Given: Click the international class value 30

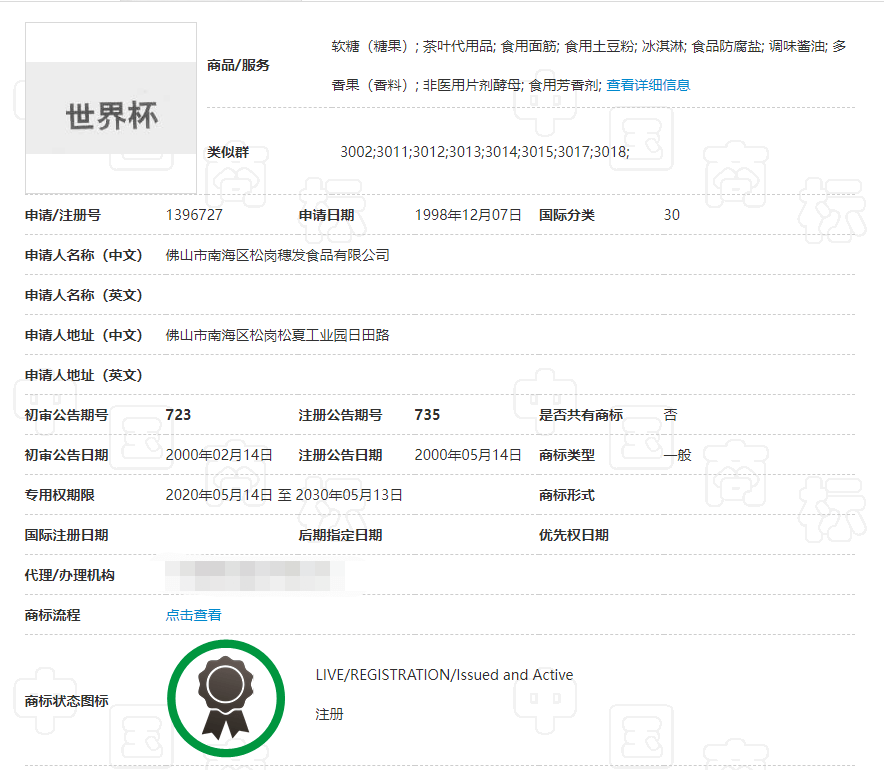Looking at the screenshot, I should [671, 215].
